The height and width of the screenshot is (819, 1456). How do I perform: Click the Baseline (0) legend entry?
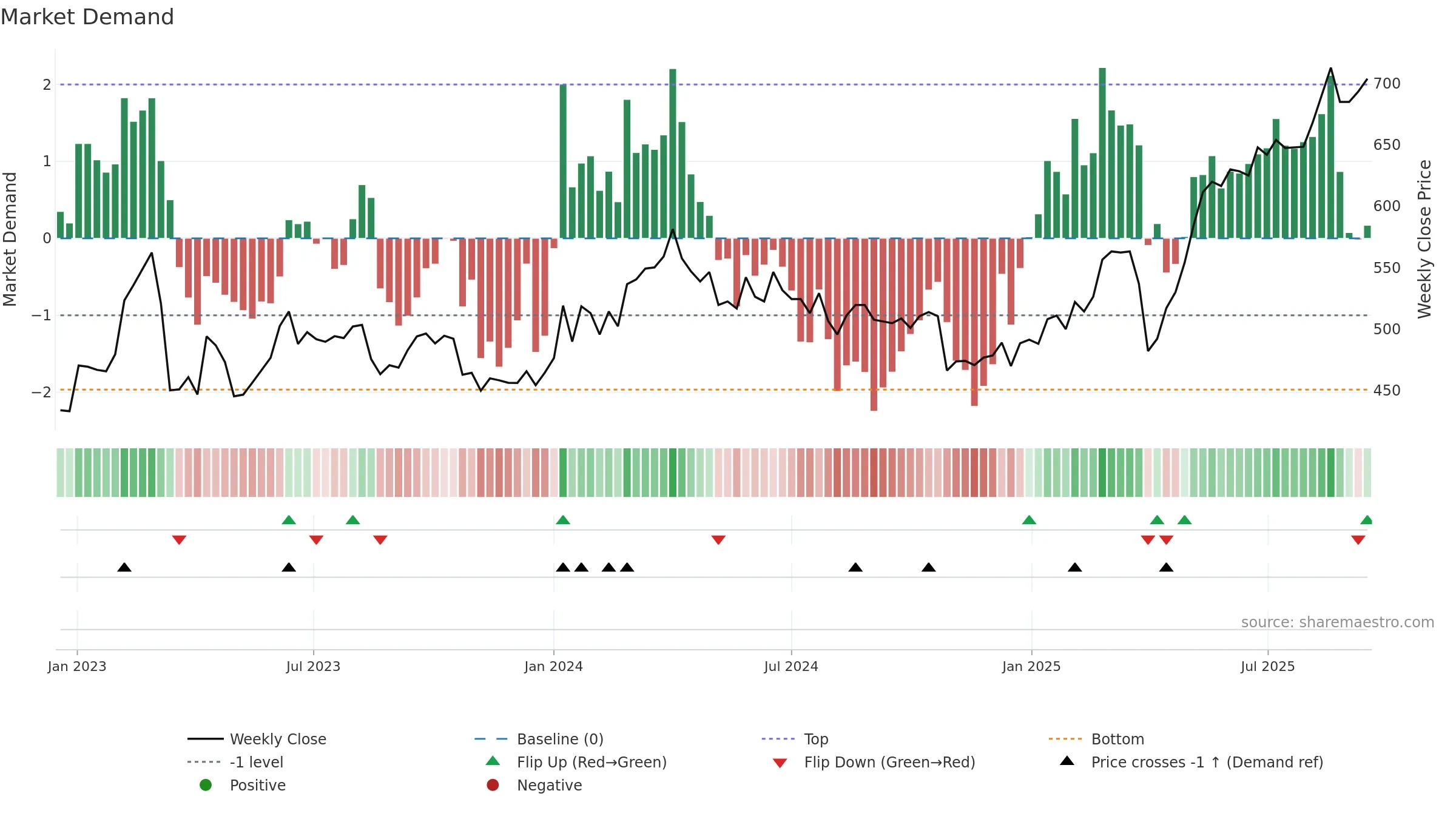pos(539,739)
